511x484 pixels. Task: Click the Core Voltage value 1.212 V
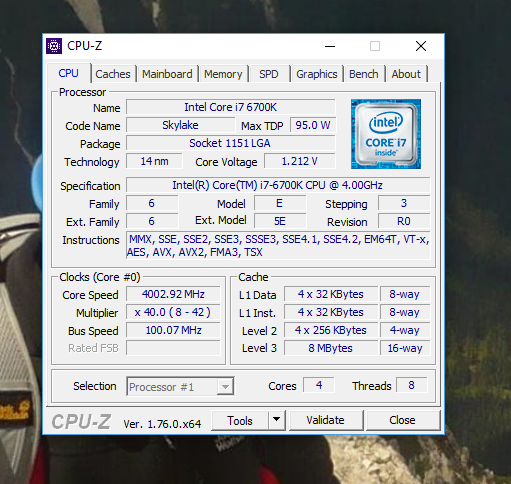click(300, 161)
